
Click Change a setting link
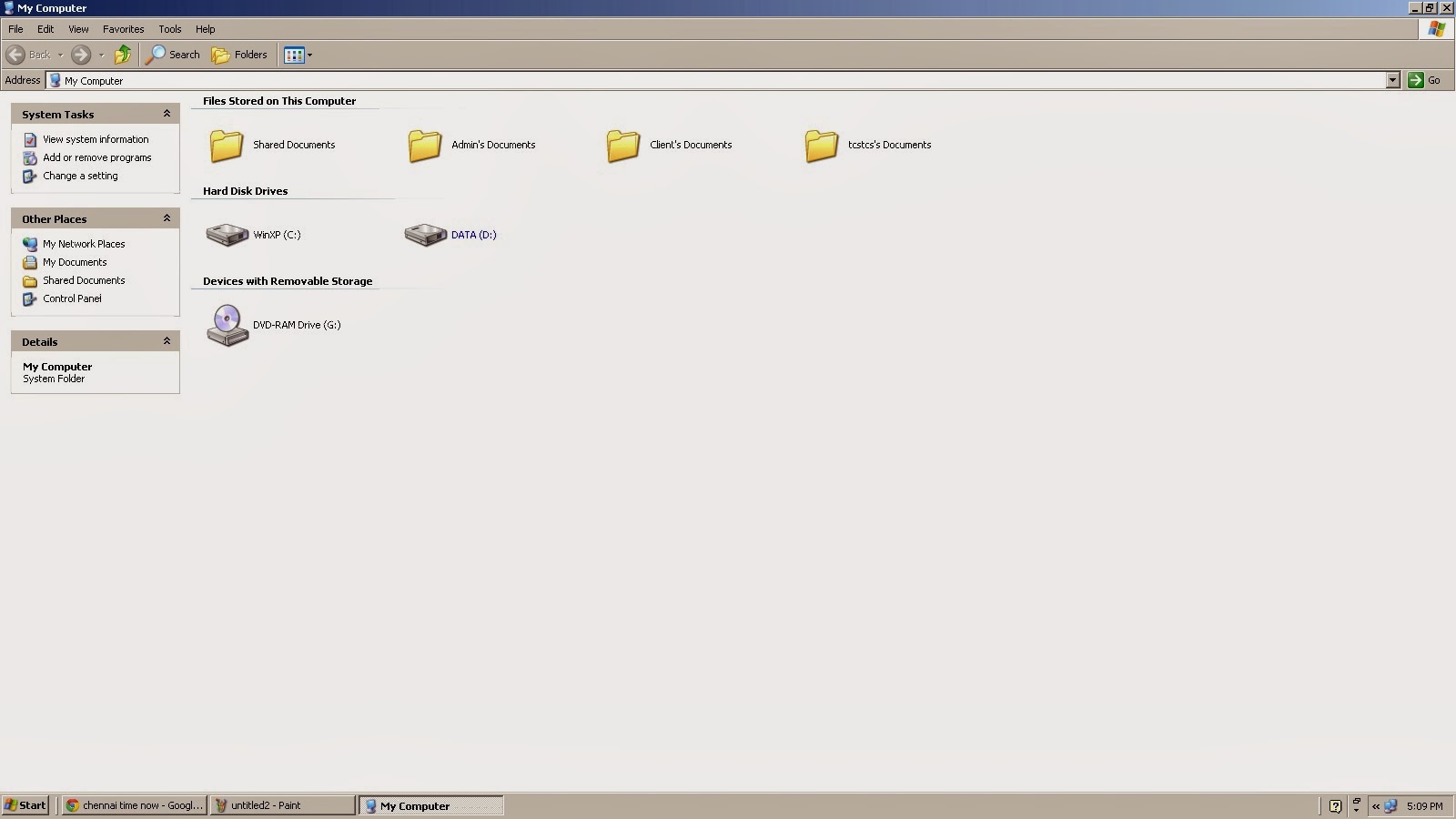80,176
